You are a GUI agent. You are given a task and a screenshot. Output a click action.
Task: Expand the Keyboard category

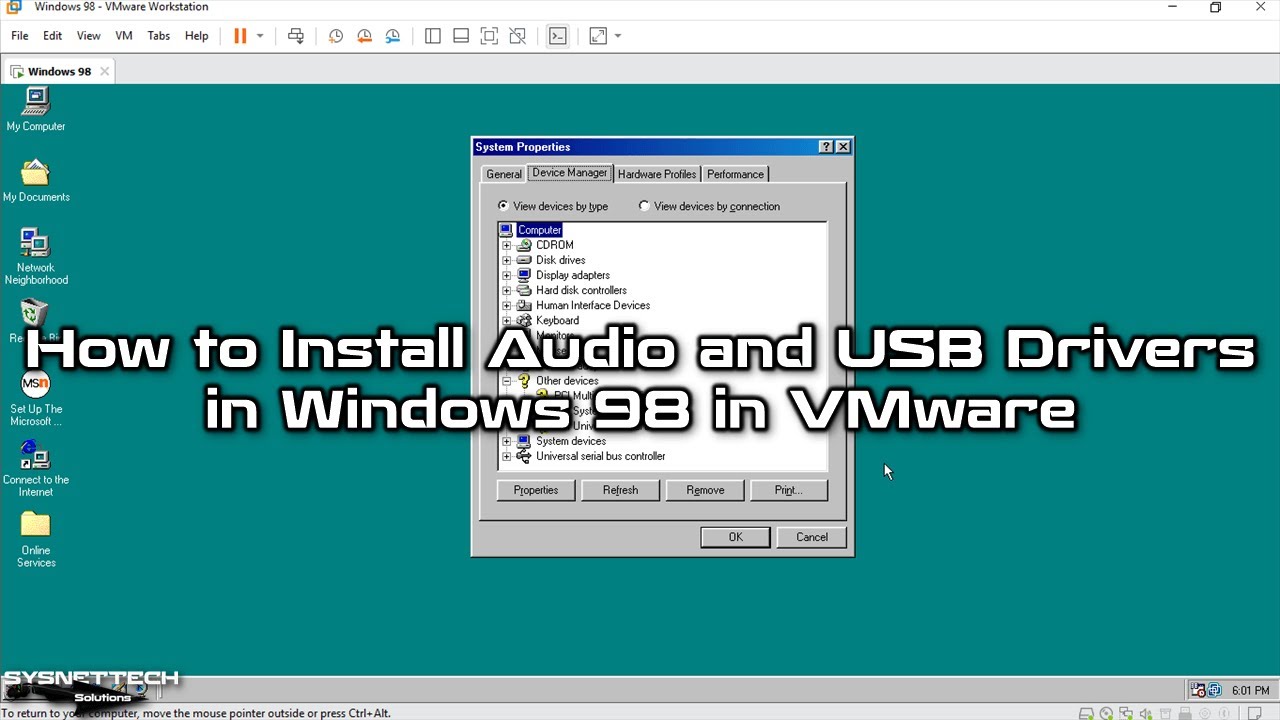pyautogui.click(x=507, y=320)
